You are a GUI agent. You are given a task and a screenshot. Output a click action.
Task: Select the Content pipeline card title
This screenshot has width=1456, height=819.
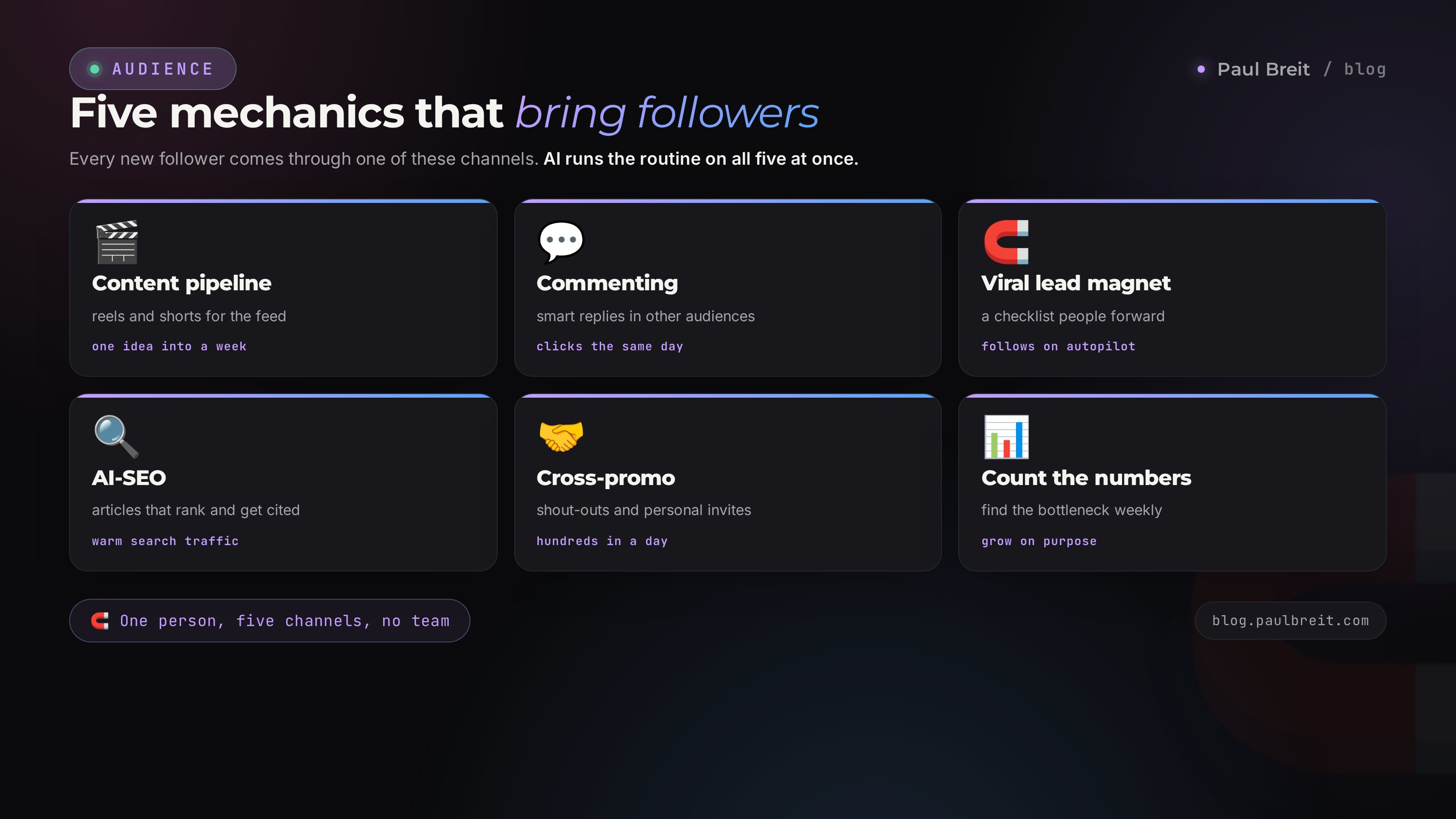coord(182,283)
